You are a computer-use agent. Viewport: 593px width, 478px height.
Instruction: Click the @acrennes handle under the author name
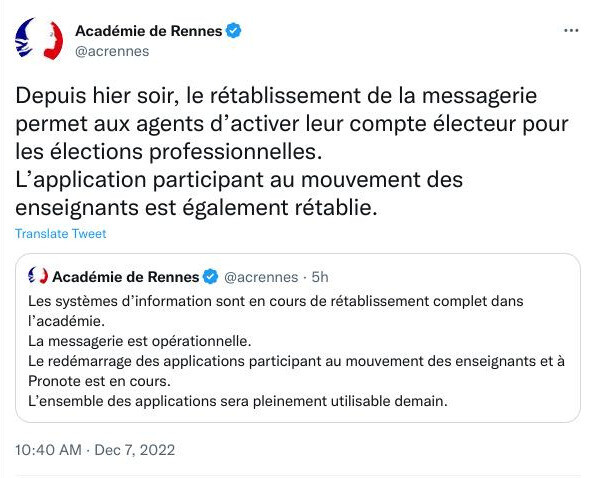[112, 51]
